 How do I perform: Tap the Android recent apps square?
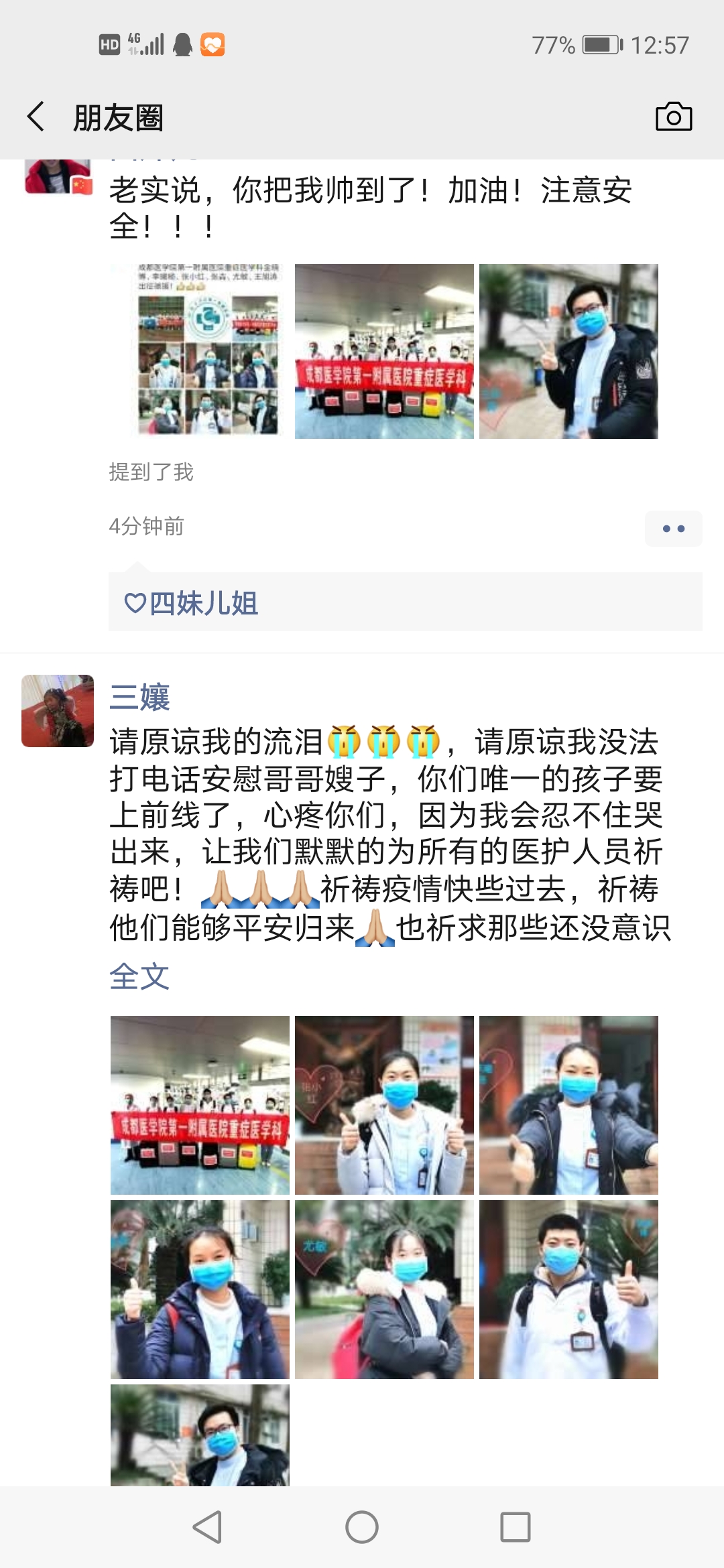[516, 1527]
